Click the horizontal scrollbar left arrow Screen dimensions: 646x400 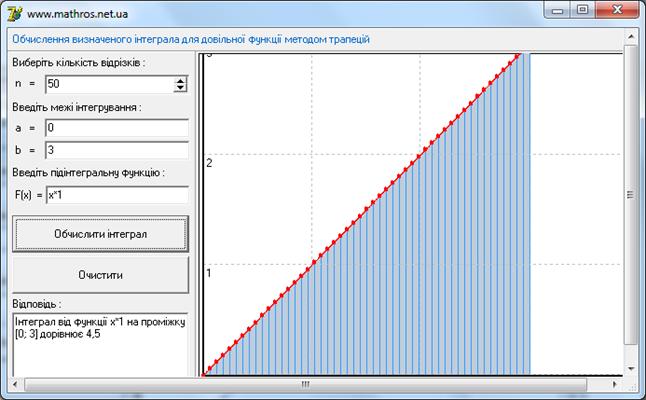pos(15,384)
